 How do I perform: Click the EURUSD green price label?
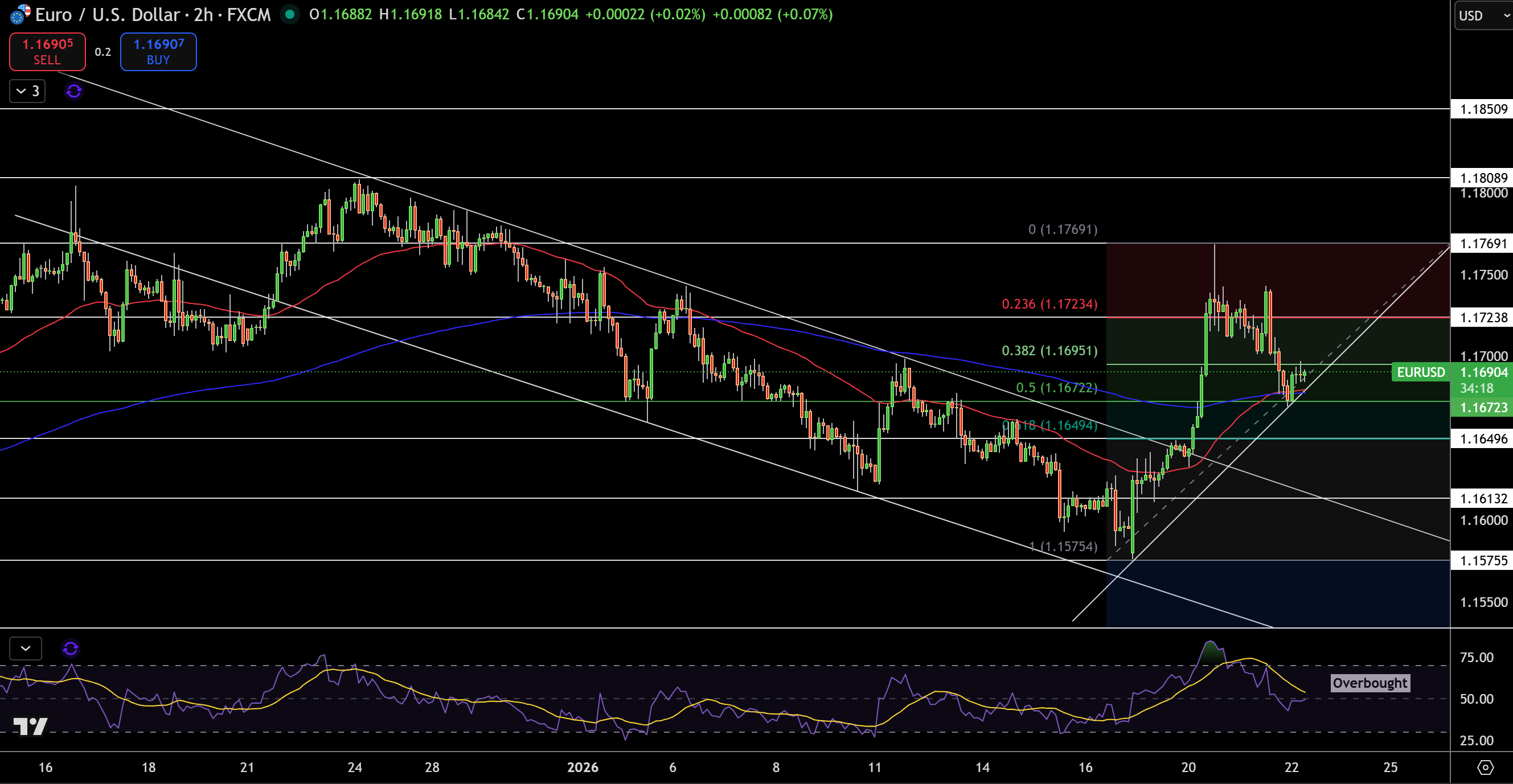(x=1420, y=372)
